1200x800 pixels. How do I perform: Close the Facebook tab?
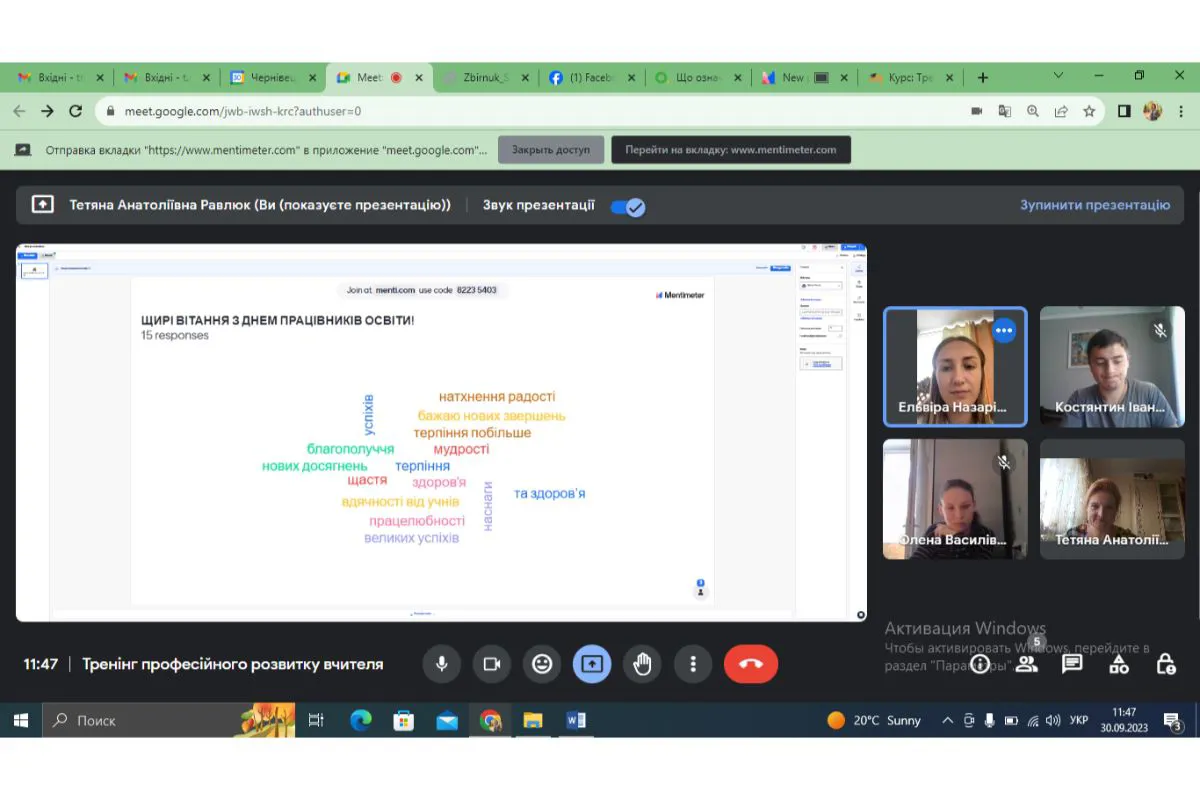[x=633, y=77]
